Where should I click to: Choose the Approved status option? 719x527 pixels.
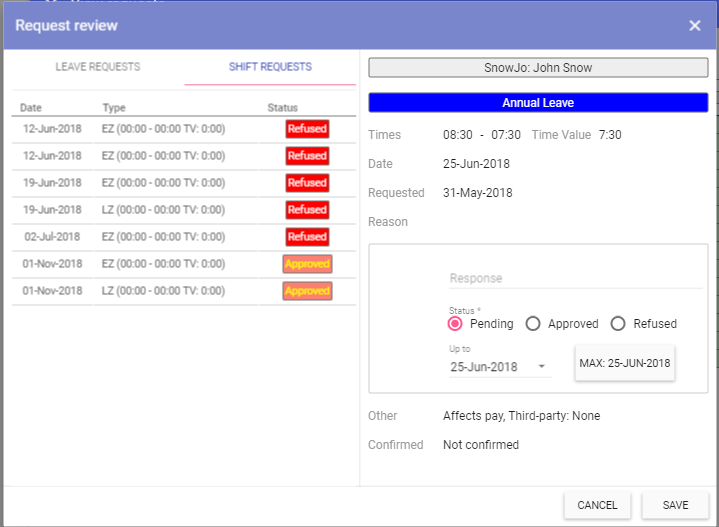pos(533,324)
